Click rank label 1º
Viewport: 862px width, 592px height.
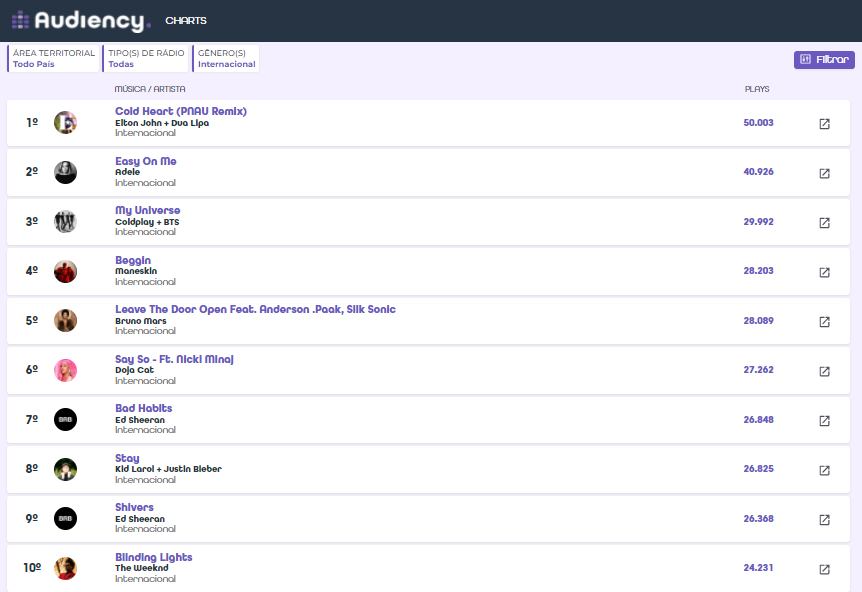(32, 122)
